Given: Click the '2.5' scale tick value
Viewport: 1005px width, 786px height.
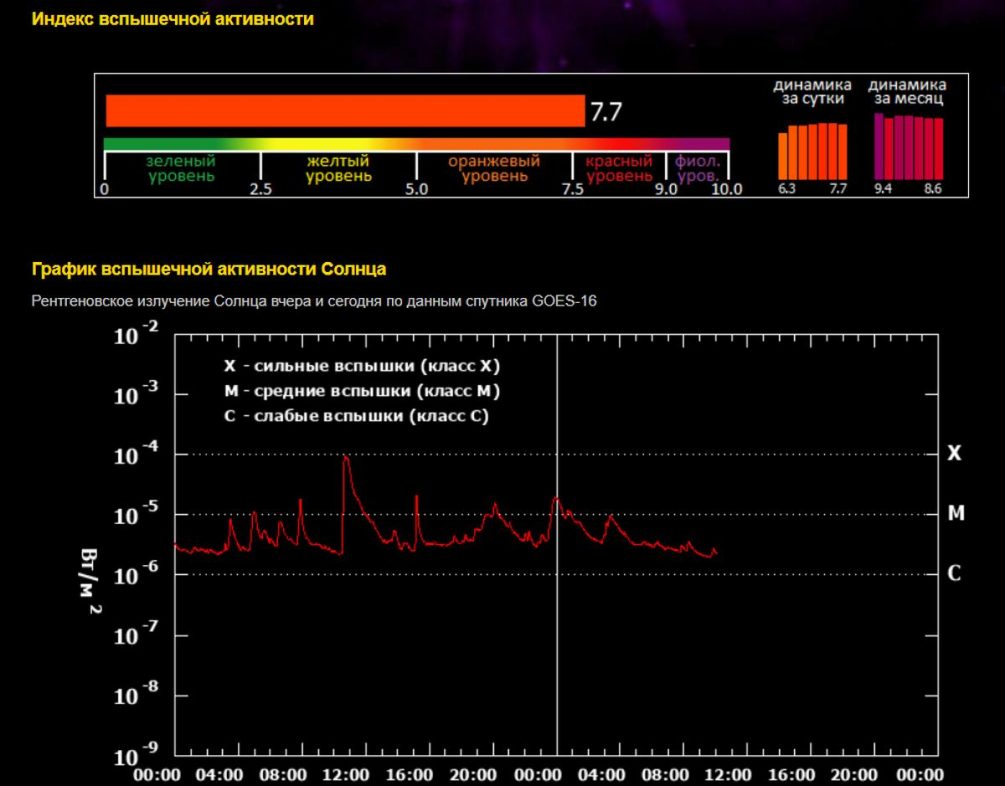Looking at the screenshot, I should point(261,190).
